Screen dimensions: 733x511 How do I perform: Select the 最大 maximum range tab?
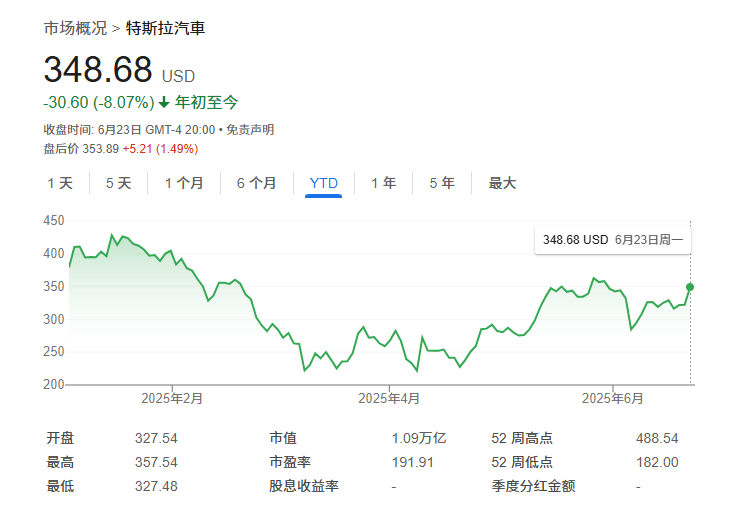pos(502,183)
